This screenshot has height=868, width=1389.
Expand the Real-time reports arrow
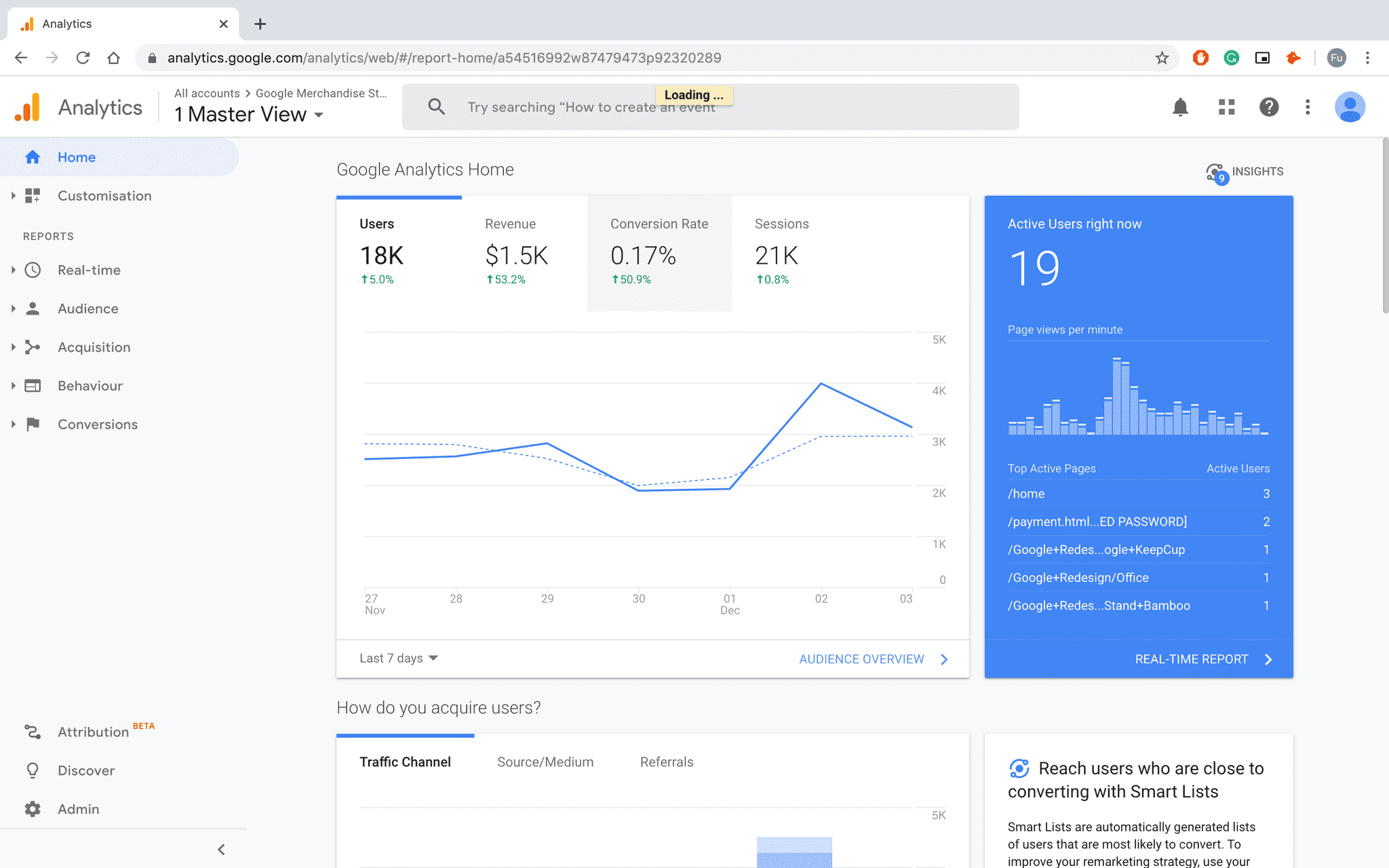click(x=13, y=270)
